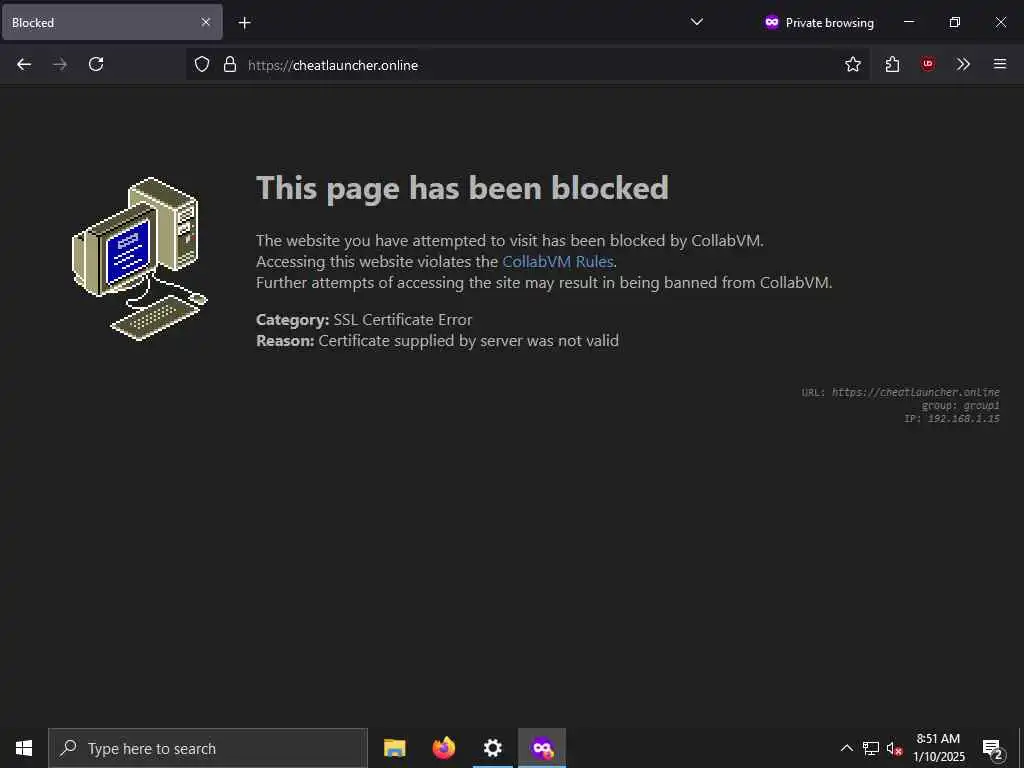Click the 'This page has been blocked' heading
The height and width of the screenshot is (768, 1024).
(x=462, y=189)
